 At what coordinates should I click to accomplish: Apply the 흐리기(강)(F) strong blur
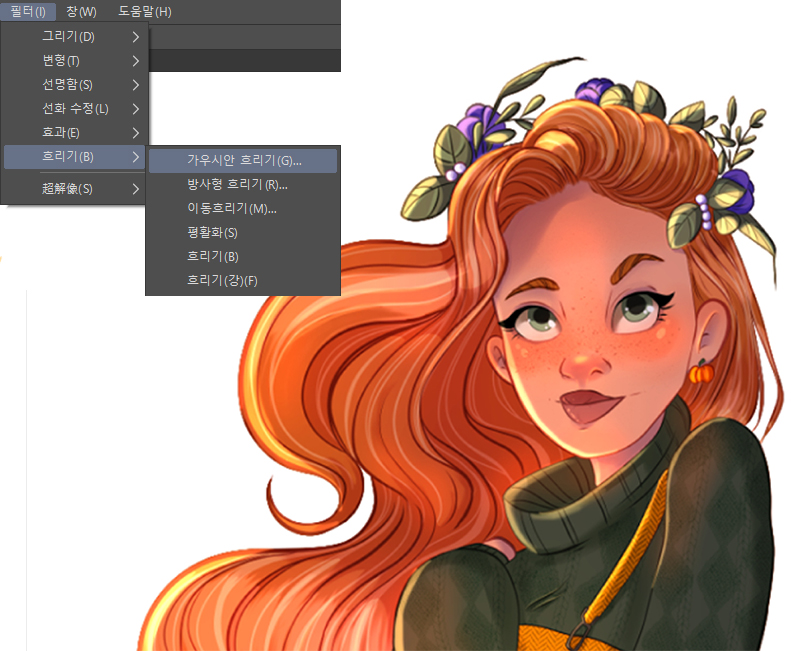pos(222,280)
